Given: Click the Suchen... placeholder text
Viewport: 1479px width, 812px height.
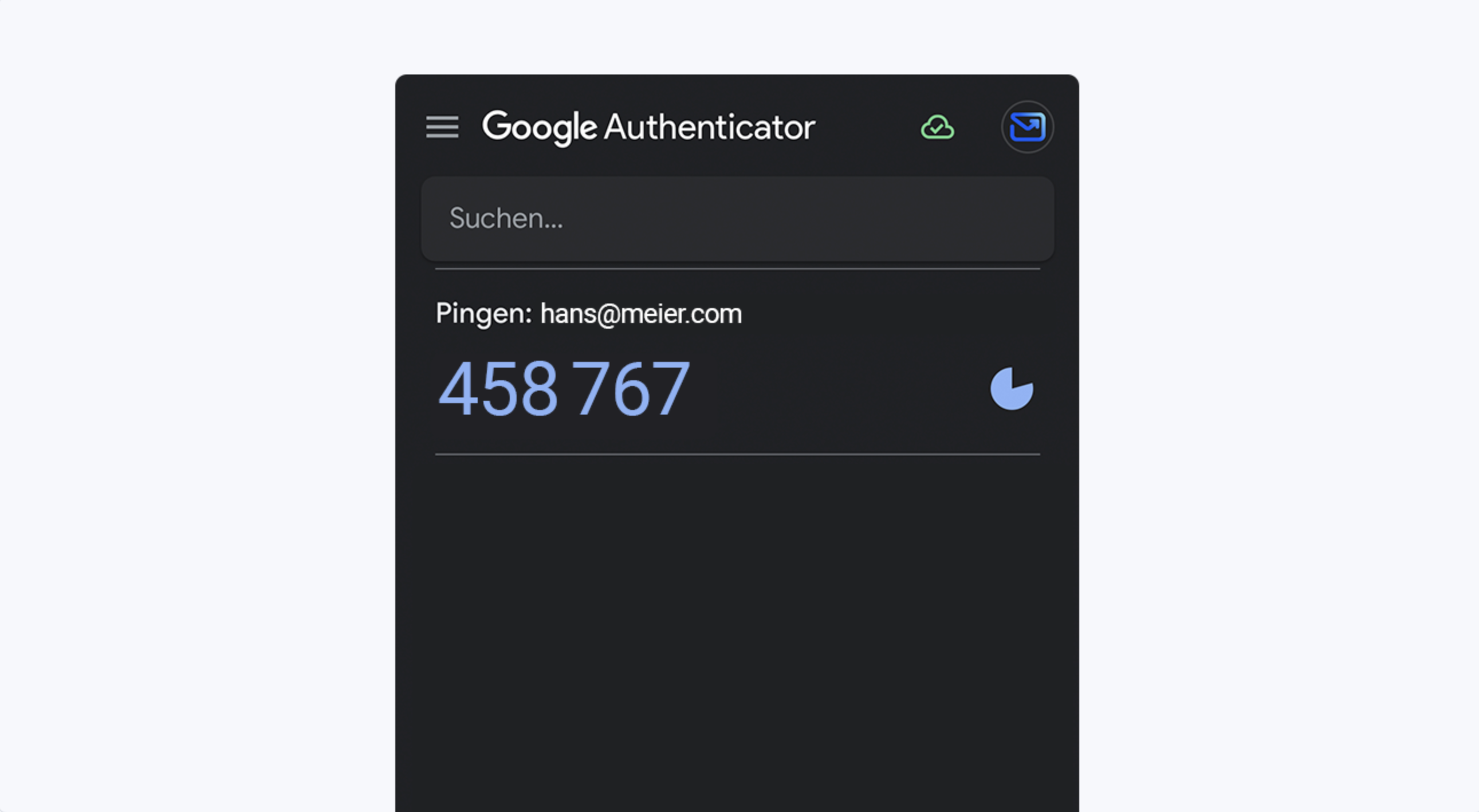Looking at the screenshot, I should [506, 219].
